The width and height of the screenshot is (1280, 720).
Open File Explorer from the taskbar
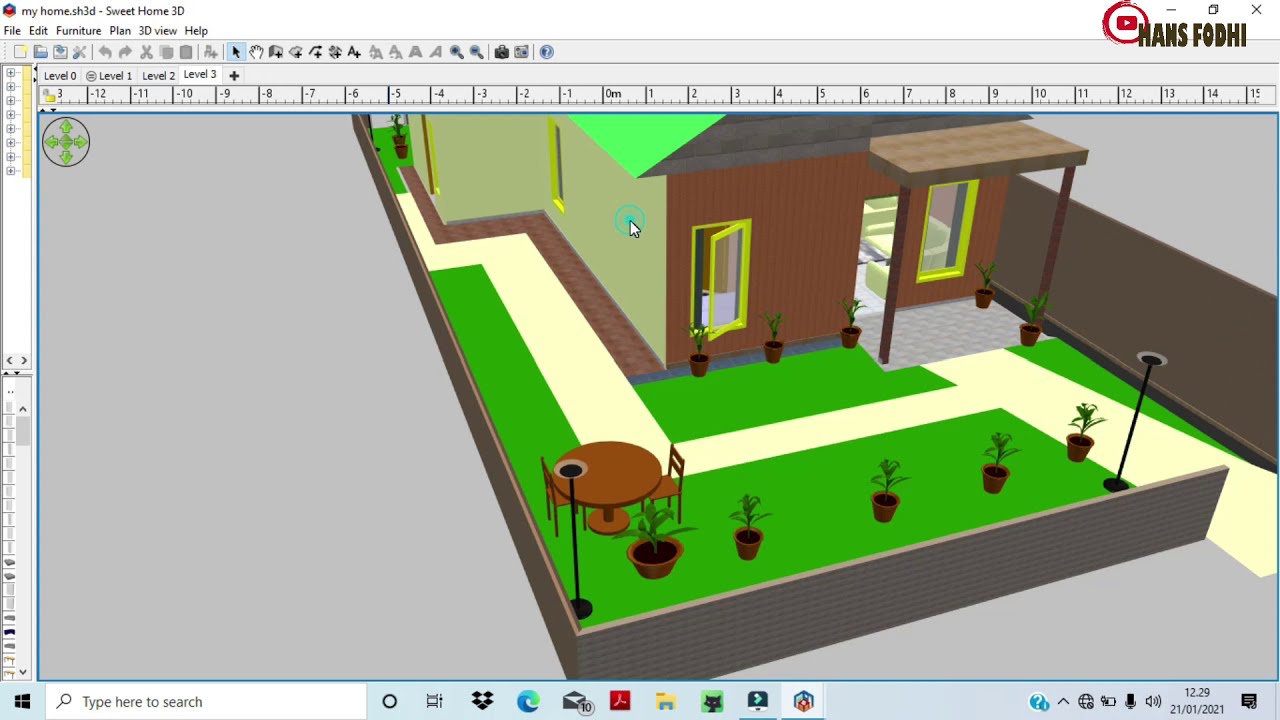point(665,702)
